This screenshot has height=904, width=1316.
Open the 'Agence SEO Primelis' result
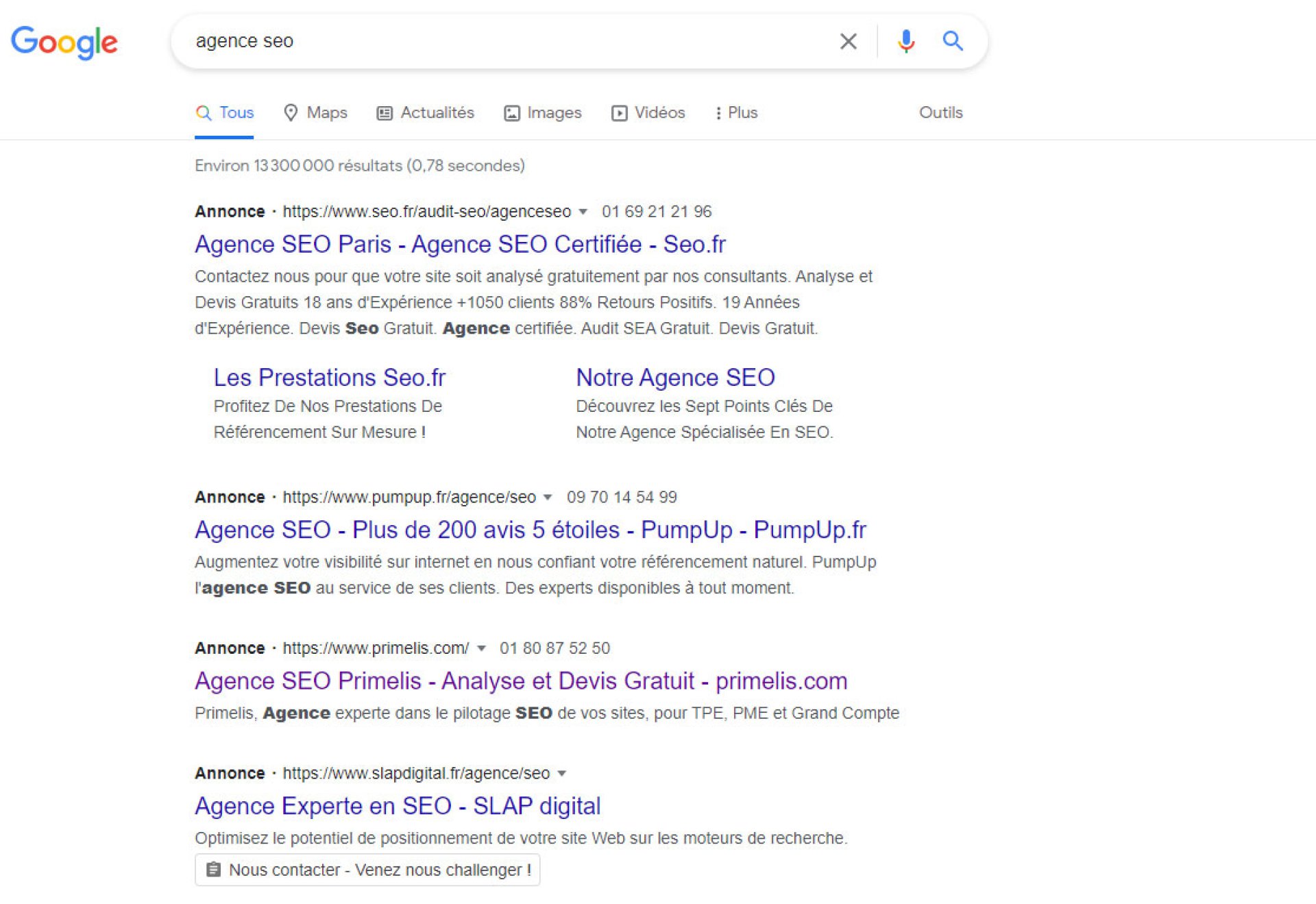point(521,681)
